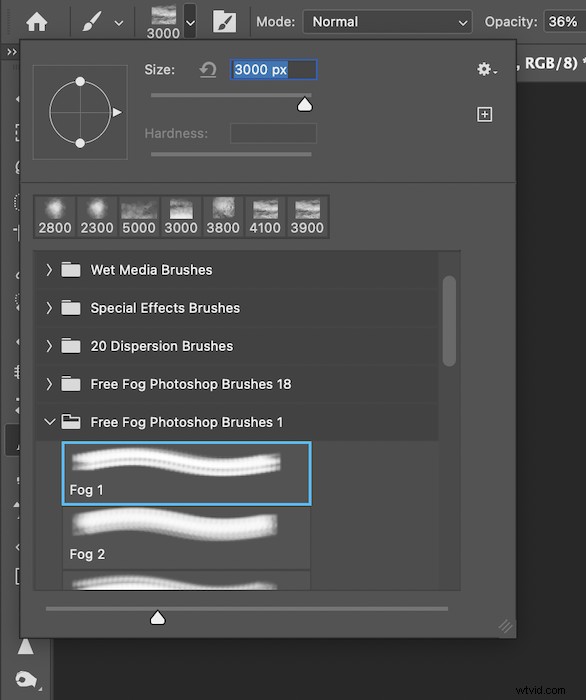
Task: Select the Free Fog Photoshop Brushes 1 label
Action: click(187, 422)
